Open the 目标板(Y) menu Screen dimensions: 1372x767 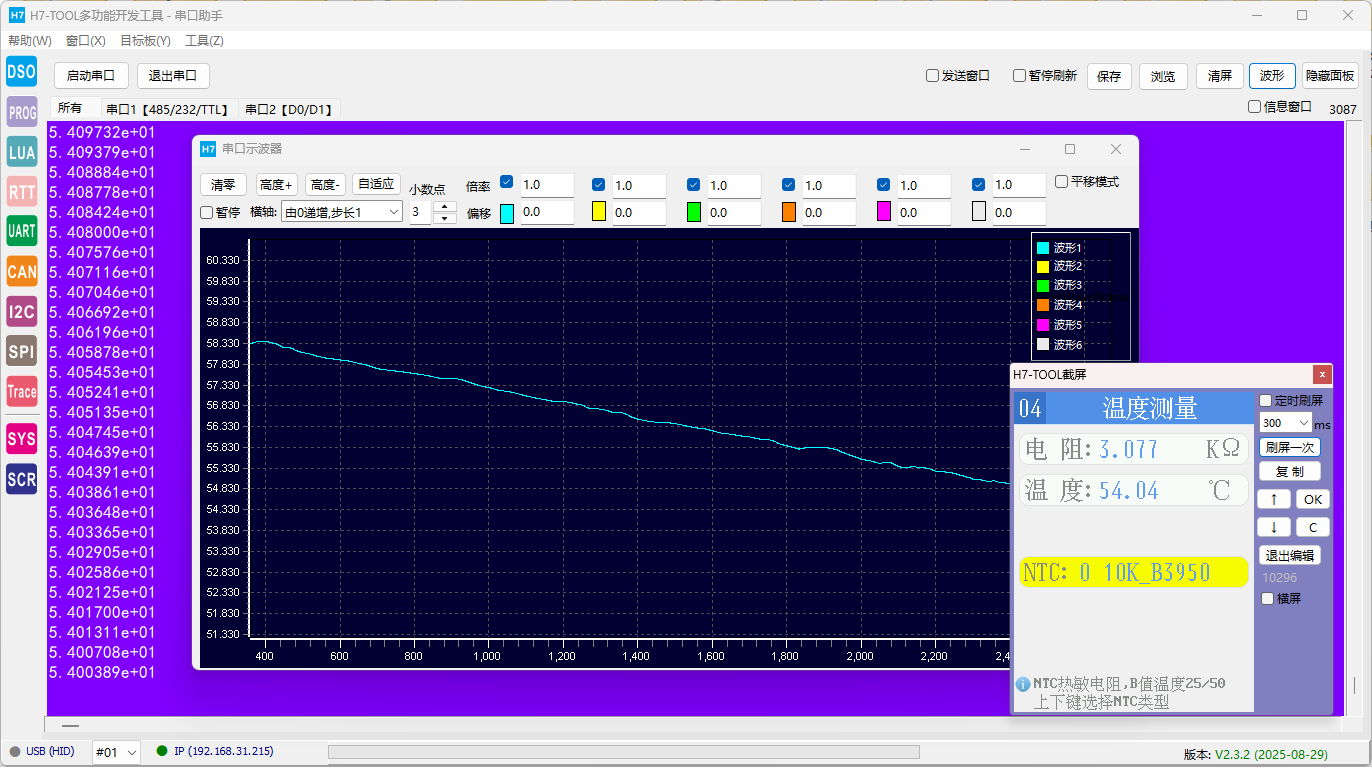click(145, 41)
